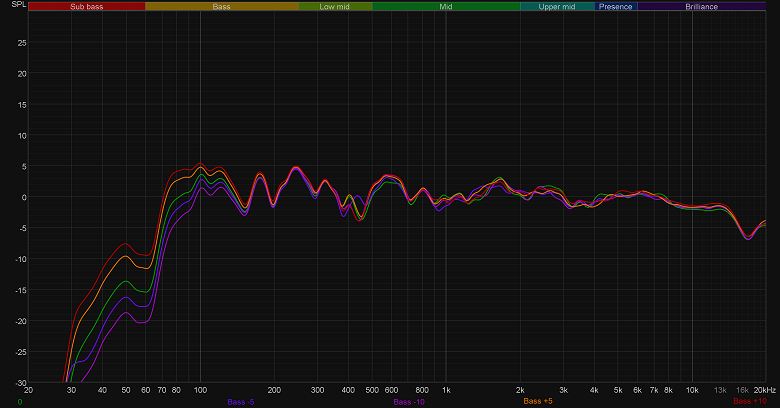Image resolution: width=780 pixels, height=408 pixels.
Task: Click the green 0 legend label
Action: point(20,402)
